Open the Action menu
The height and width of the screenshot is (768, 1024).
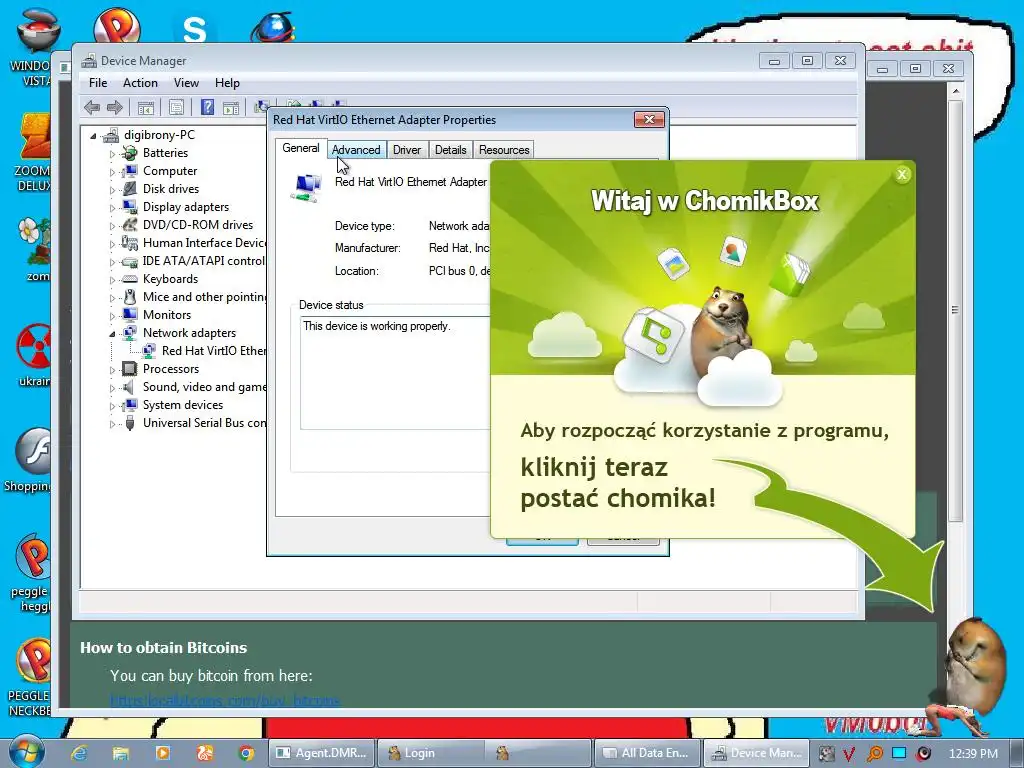click(x=140, y=83)
